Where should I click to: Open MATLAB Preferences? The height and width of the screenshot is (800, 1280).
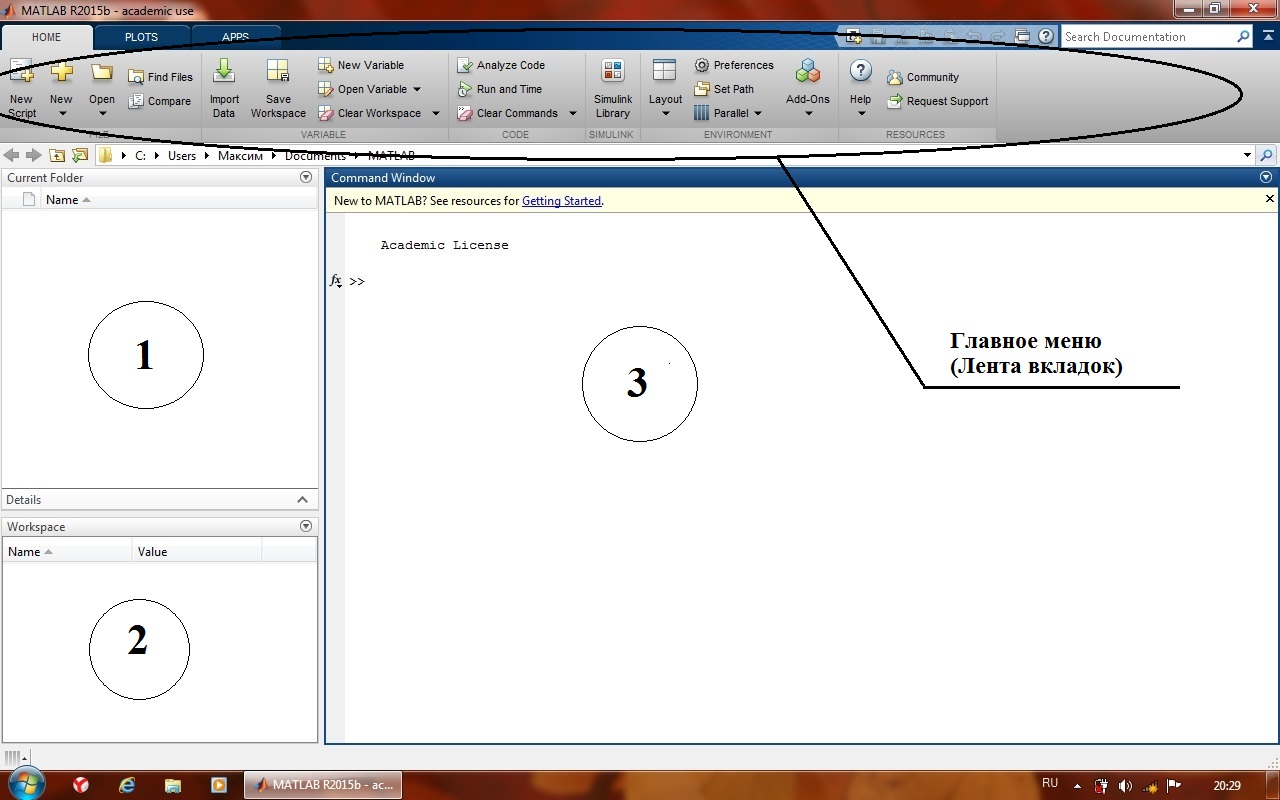tap(734, 65)
